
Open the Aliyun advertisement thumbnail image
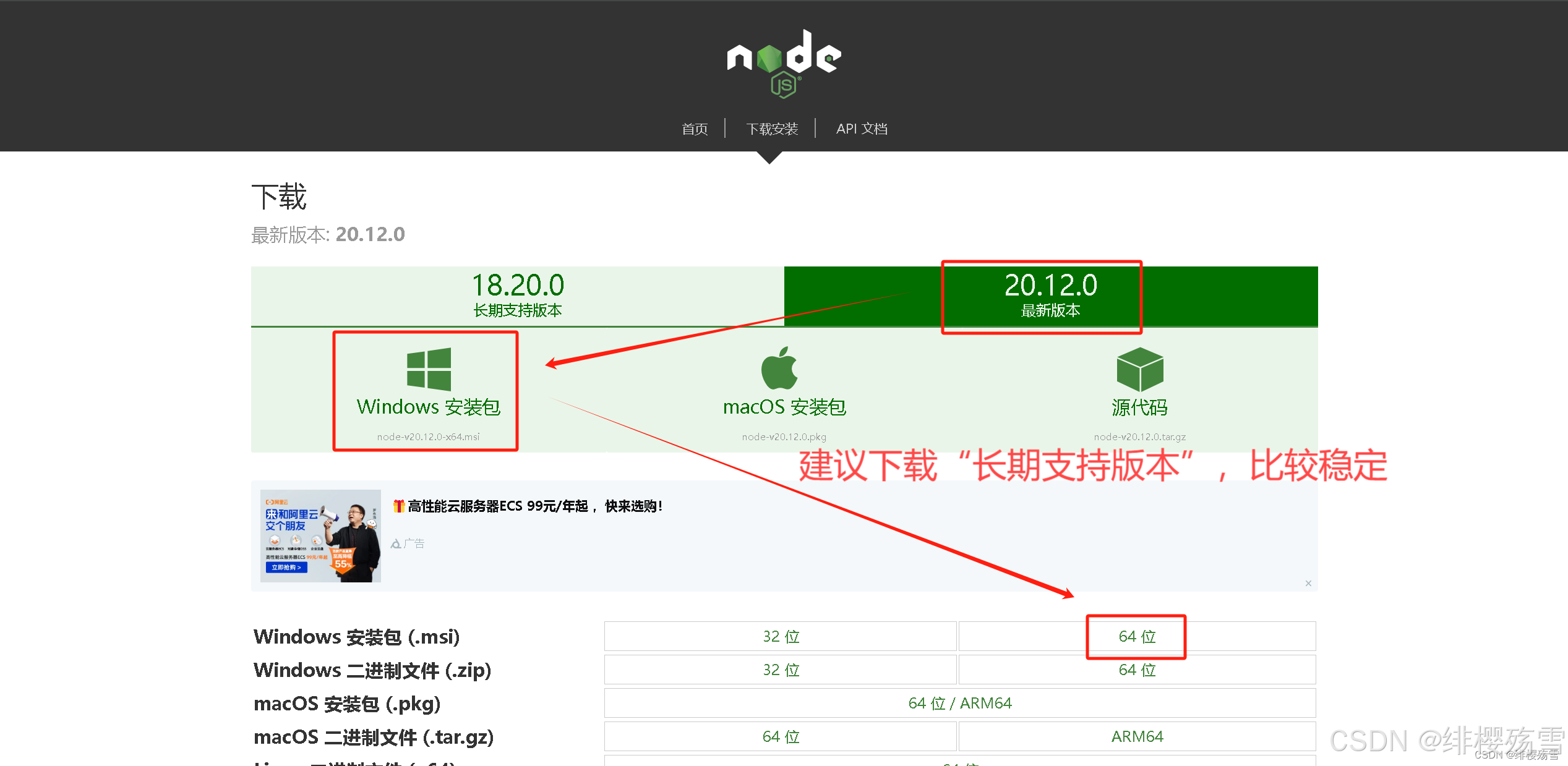320,535
